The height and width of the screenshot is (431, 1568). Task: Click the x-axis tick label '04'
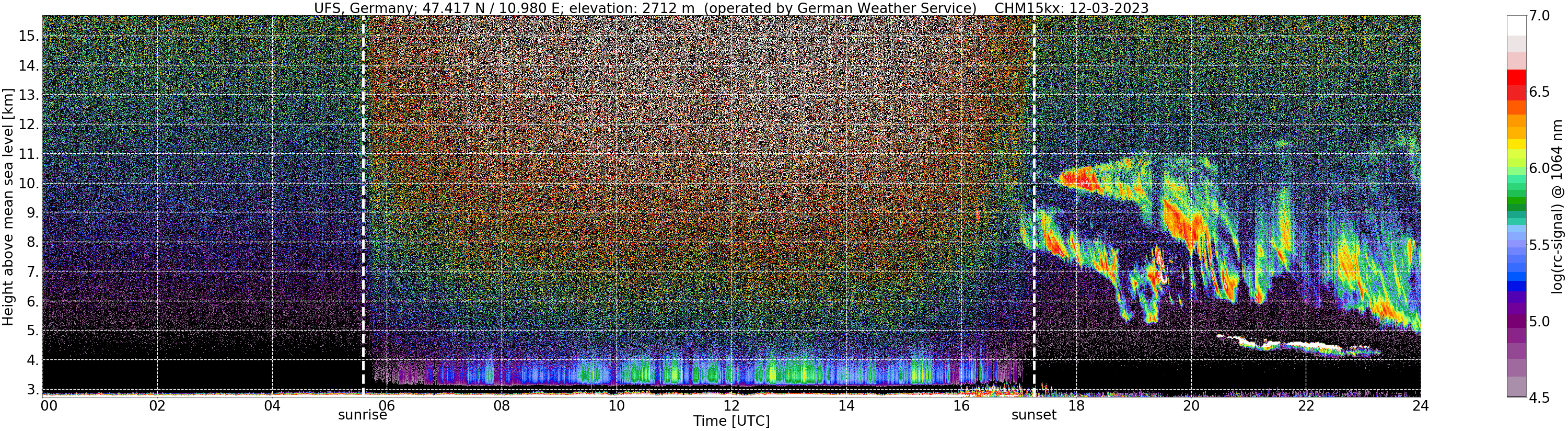click(273, 405)
